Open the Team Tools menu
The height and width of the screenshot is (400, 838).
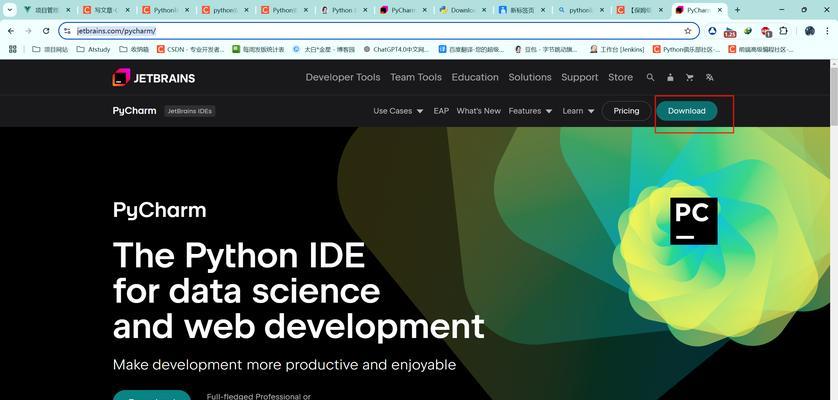click(x=416, y=78)
